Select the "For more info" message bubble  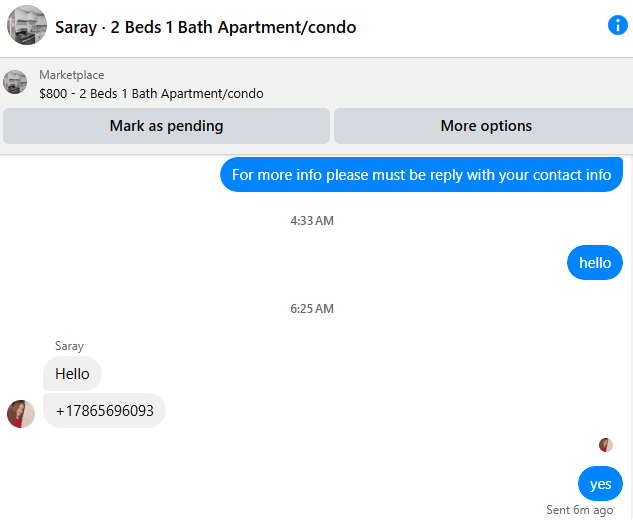coord(421,175)
